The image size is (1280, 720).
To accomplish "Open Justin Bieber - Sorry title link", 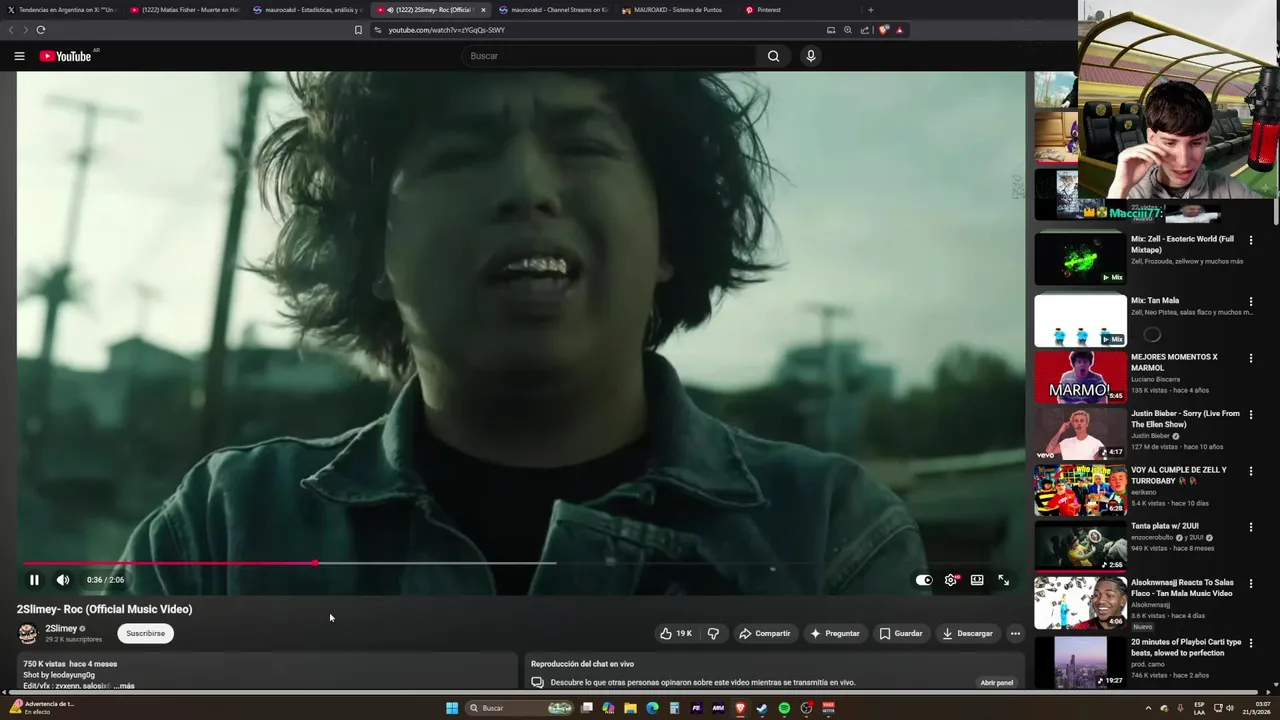I will [x=1185, y=419].
